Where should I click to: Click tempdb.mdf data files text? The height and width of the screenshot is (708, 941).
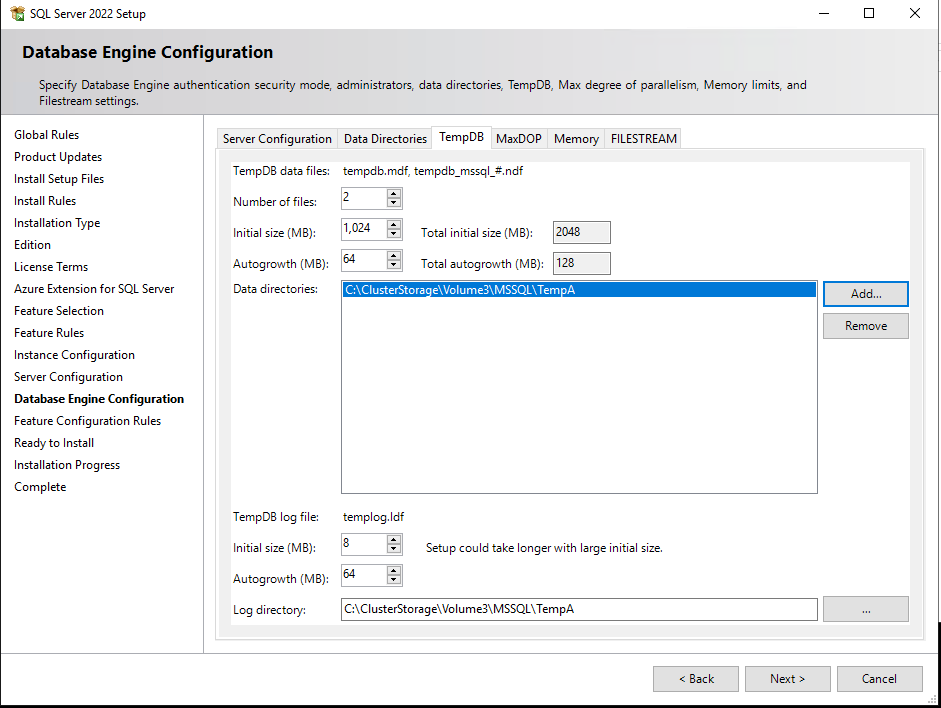(433, 171)
